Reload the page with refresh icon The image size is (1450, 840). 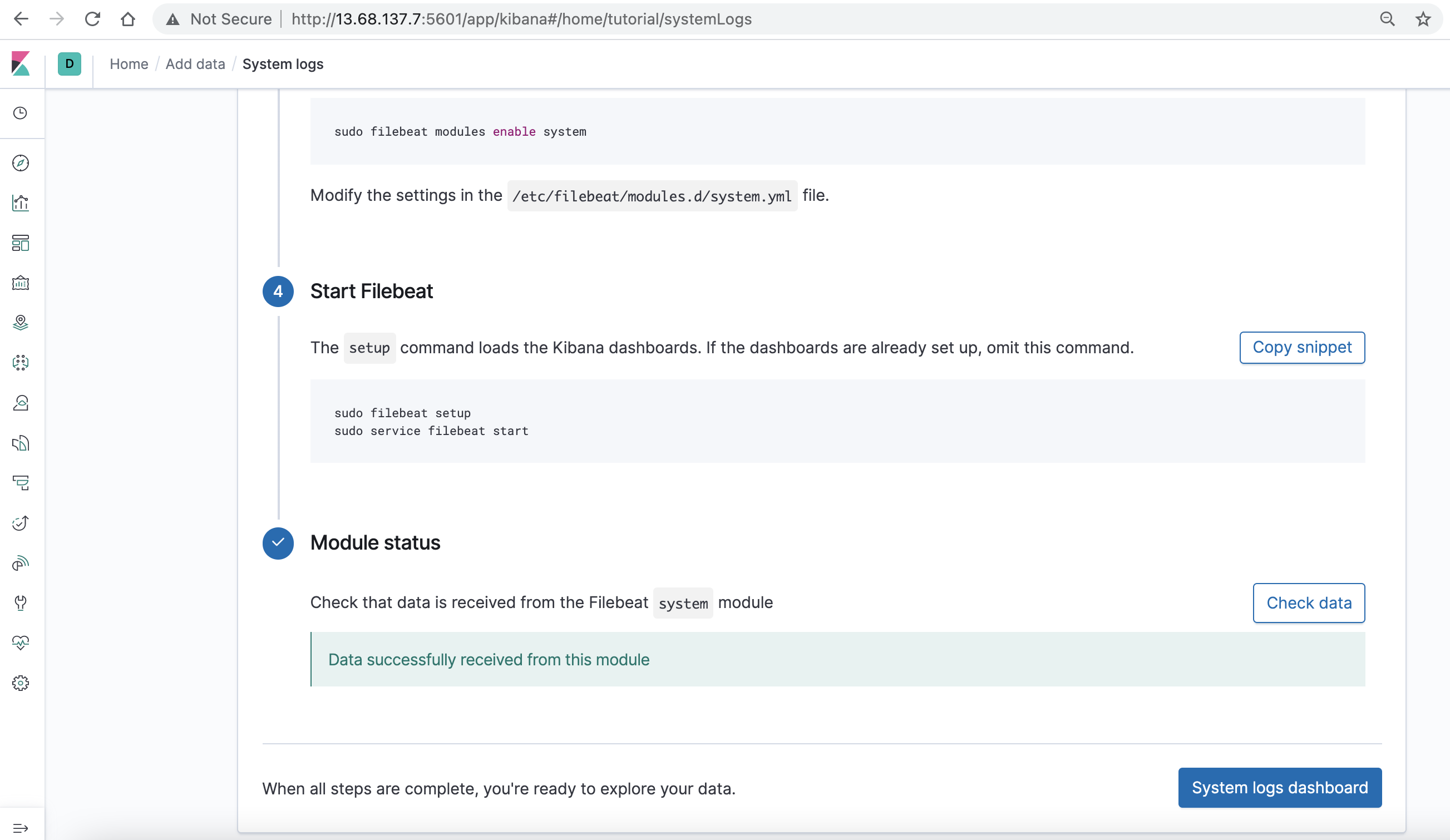[92, 19]
